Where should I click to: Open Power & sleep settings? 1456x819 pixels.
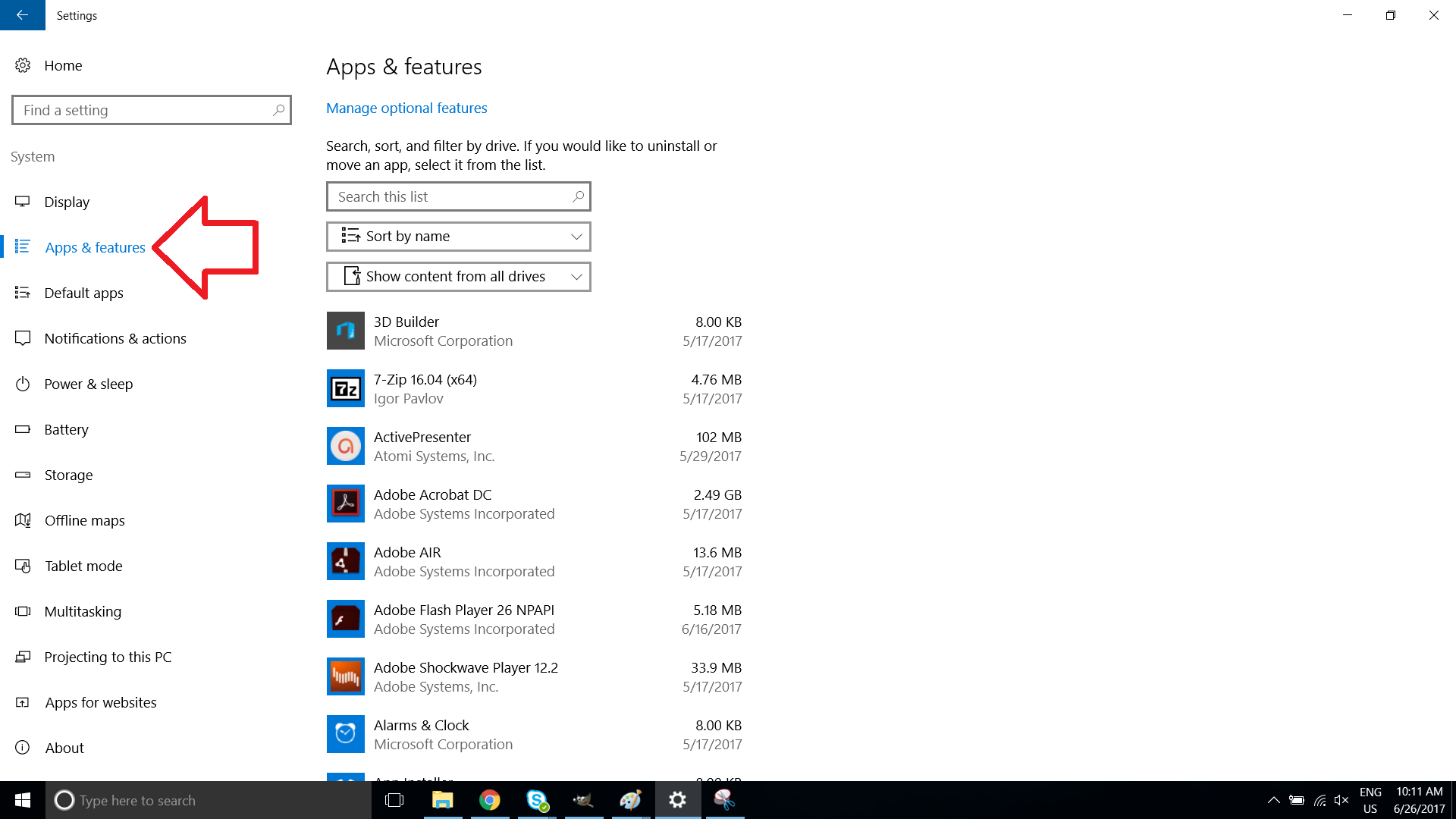[x=89, y=384]
